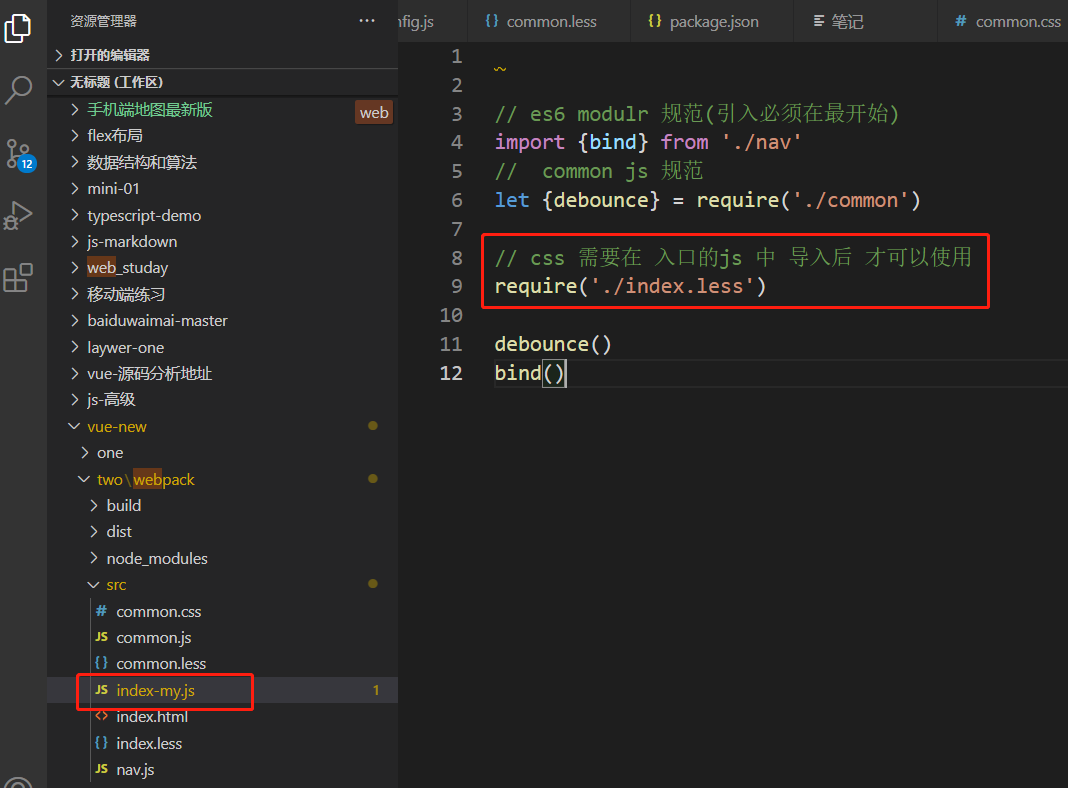1068x788 pixels.
Task: Switch to the partially hidden config.js tab
Action: pyautogui.click(x=432, y=21)
